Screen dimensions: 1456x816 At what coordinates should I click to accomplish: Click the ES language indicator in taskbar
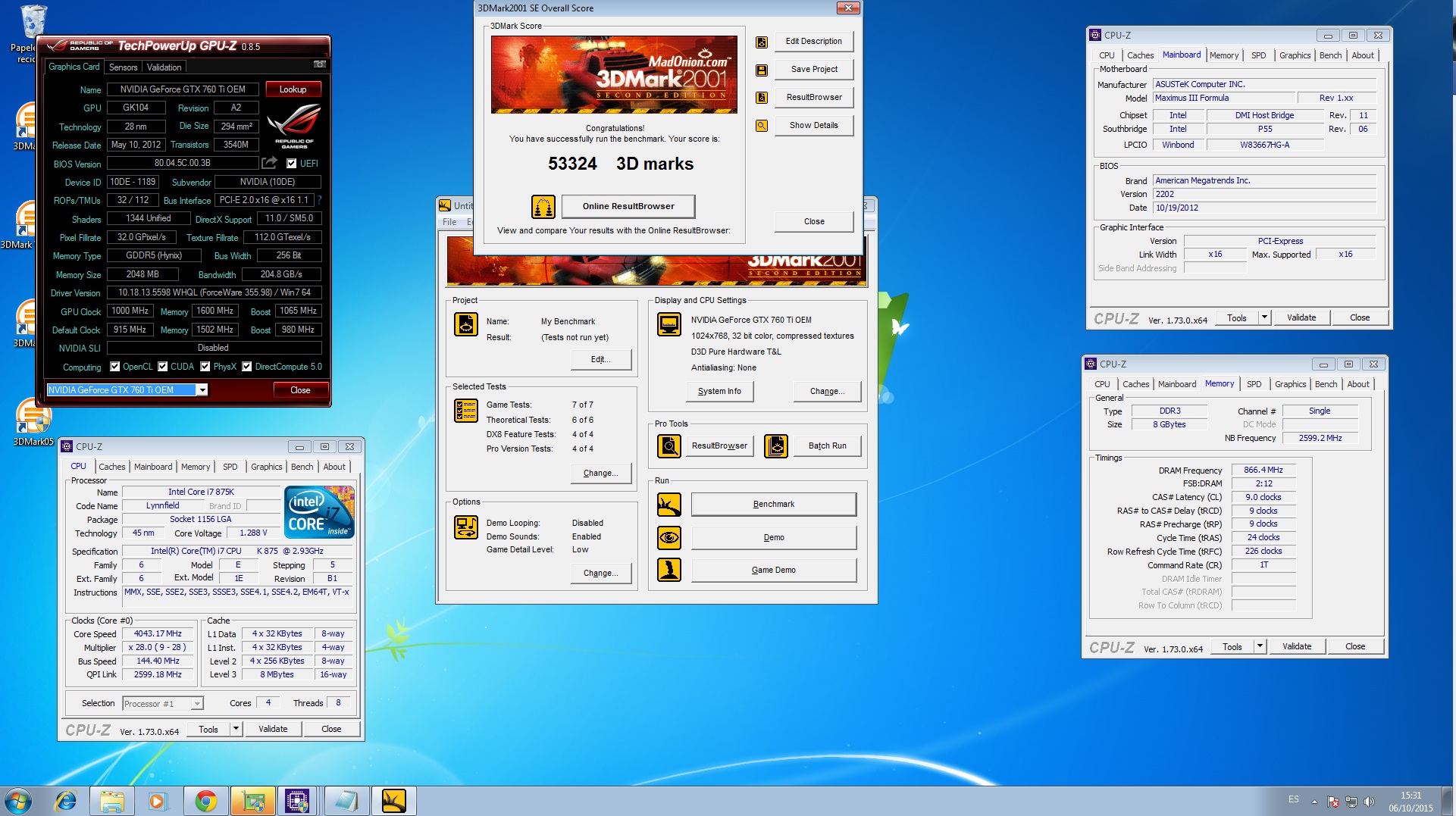(x=1293, y=799)
